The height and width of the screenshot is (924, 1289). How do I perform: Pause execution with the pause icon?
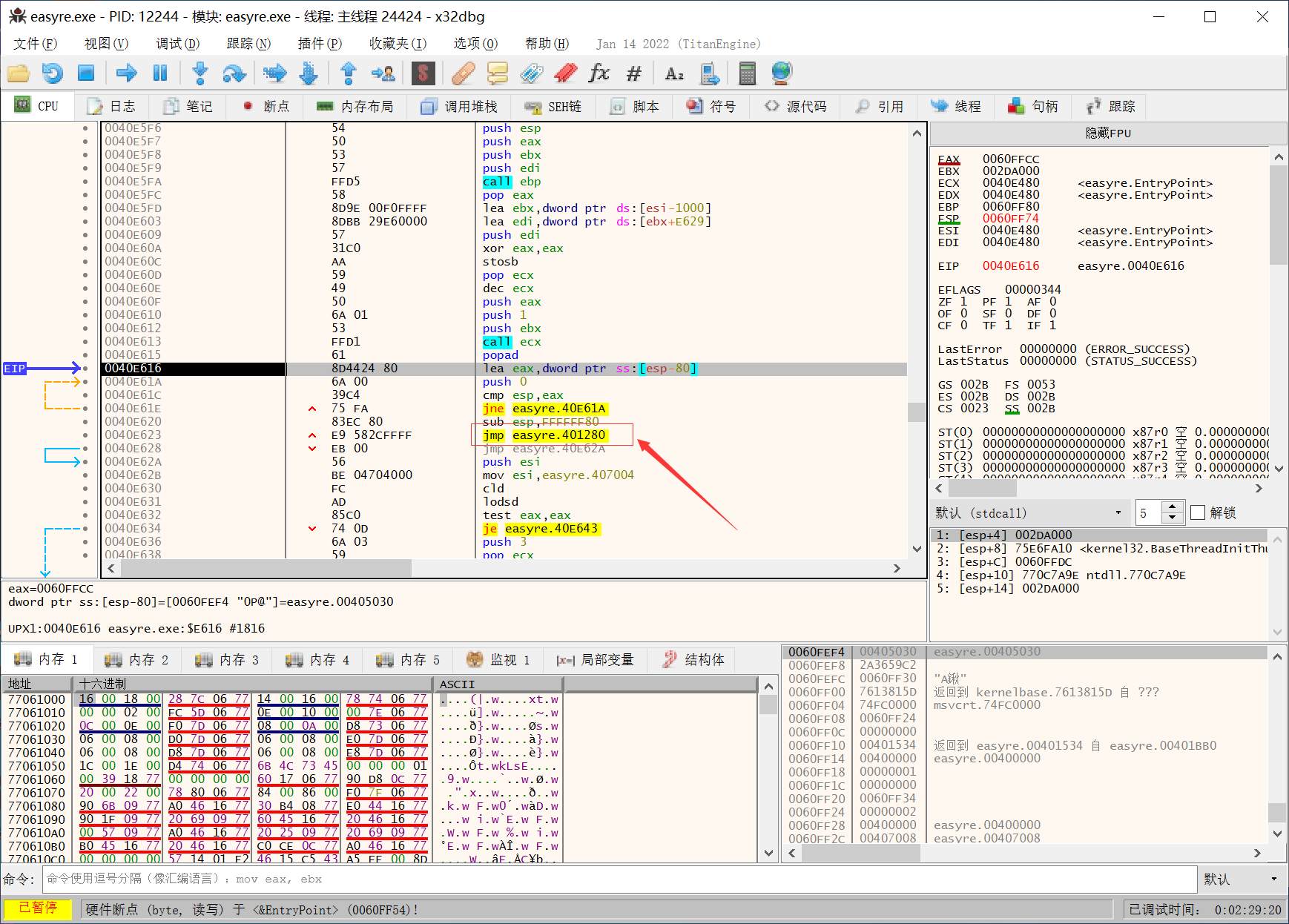pos(160,73)
